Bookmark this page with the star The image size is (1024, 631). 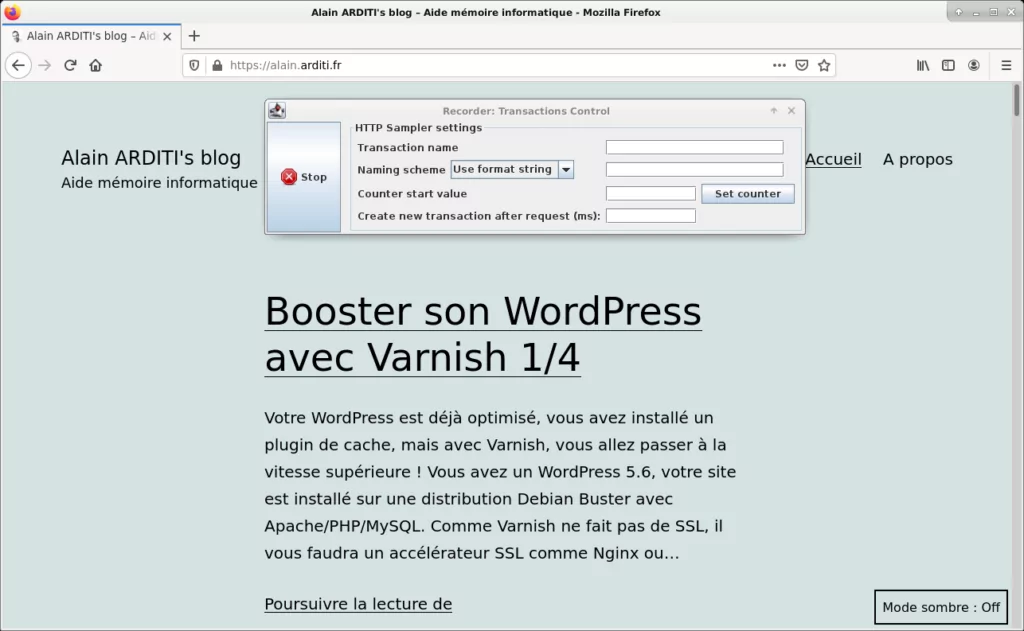tap(824, 65)
